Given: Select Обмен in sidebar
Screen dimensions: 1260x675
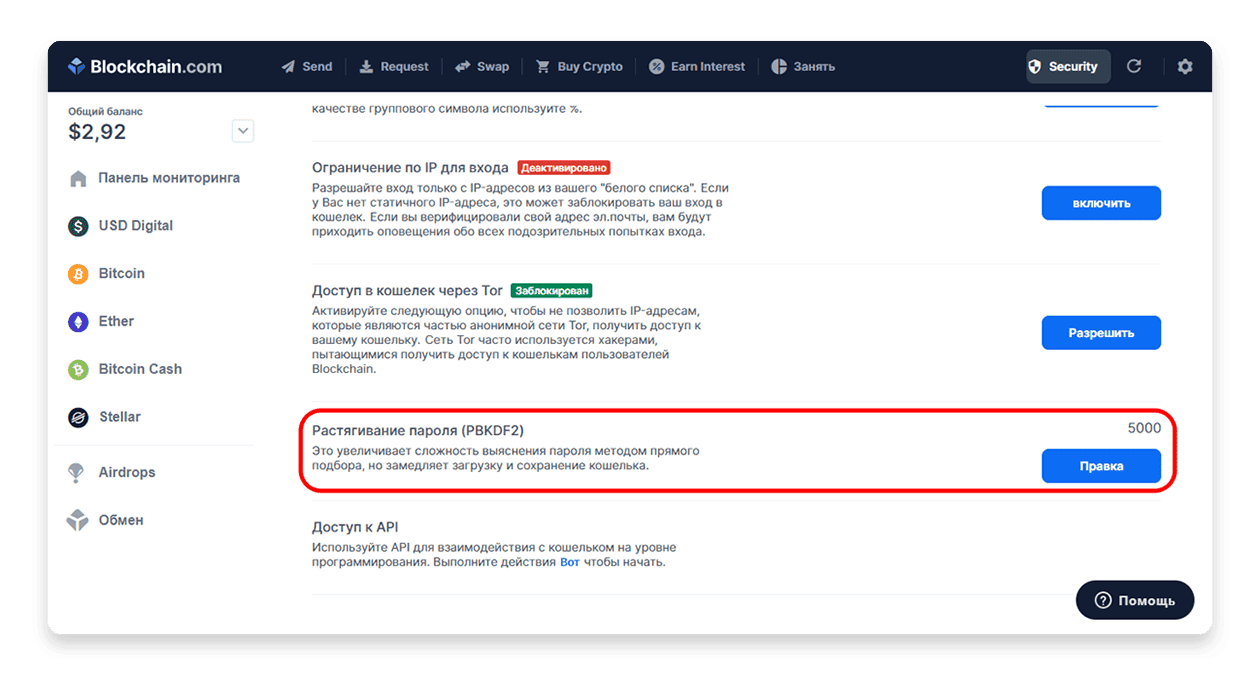Looking at the screenshot, I should pos(121,520).
